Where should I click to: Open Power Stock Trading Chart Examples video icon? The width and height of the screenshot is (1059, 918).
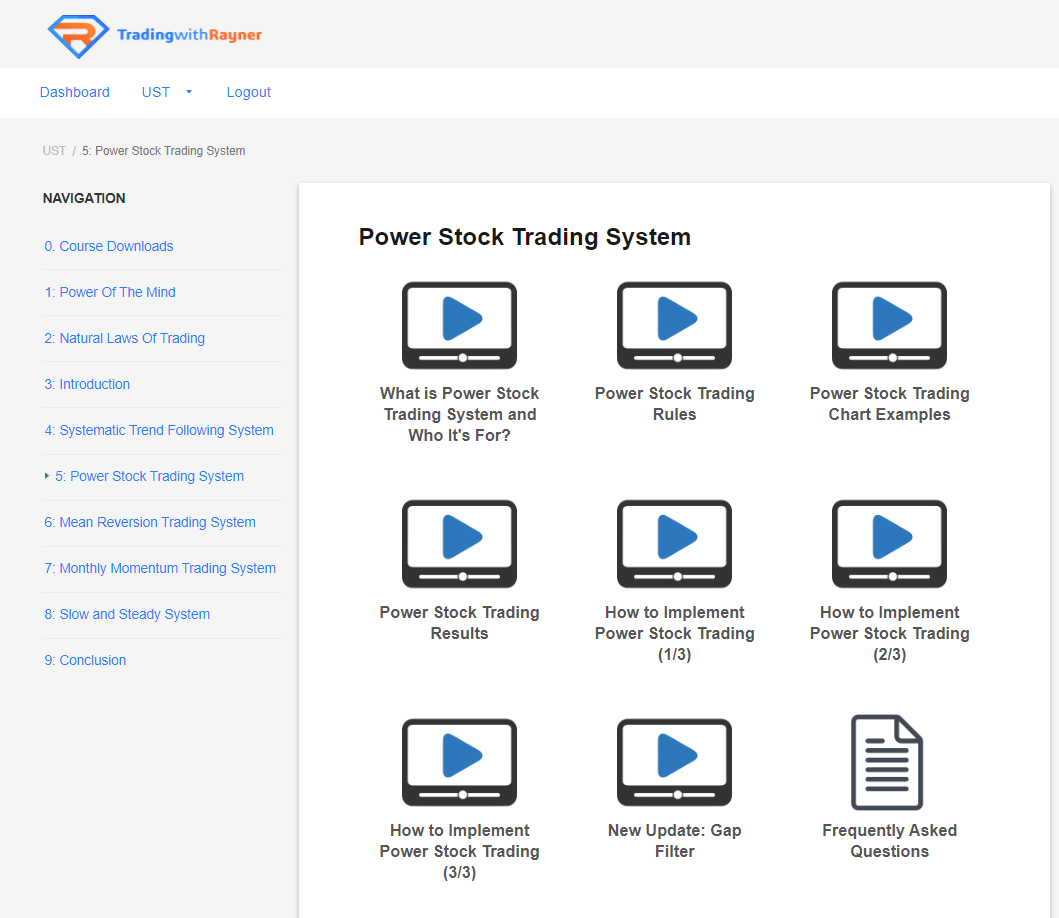889,325
